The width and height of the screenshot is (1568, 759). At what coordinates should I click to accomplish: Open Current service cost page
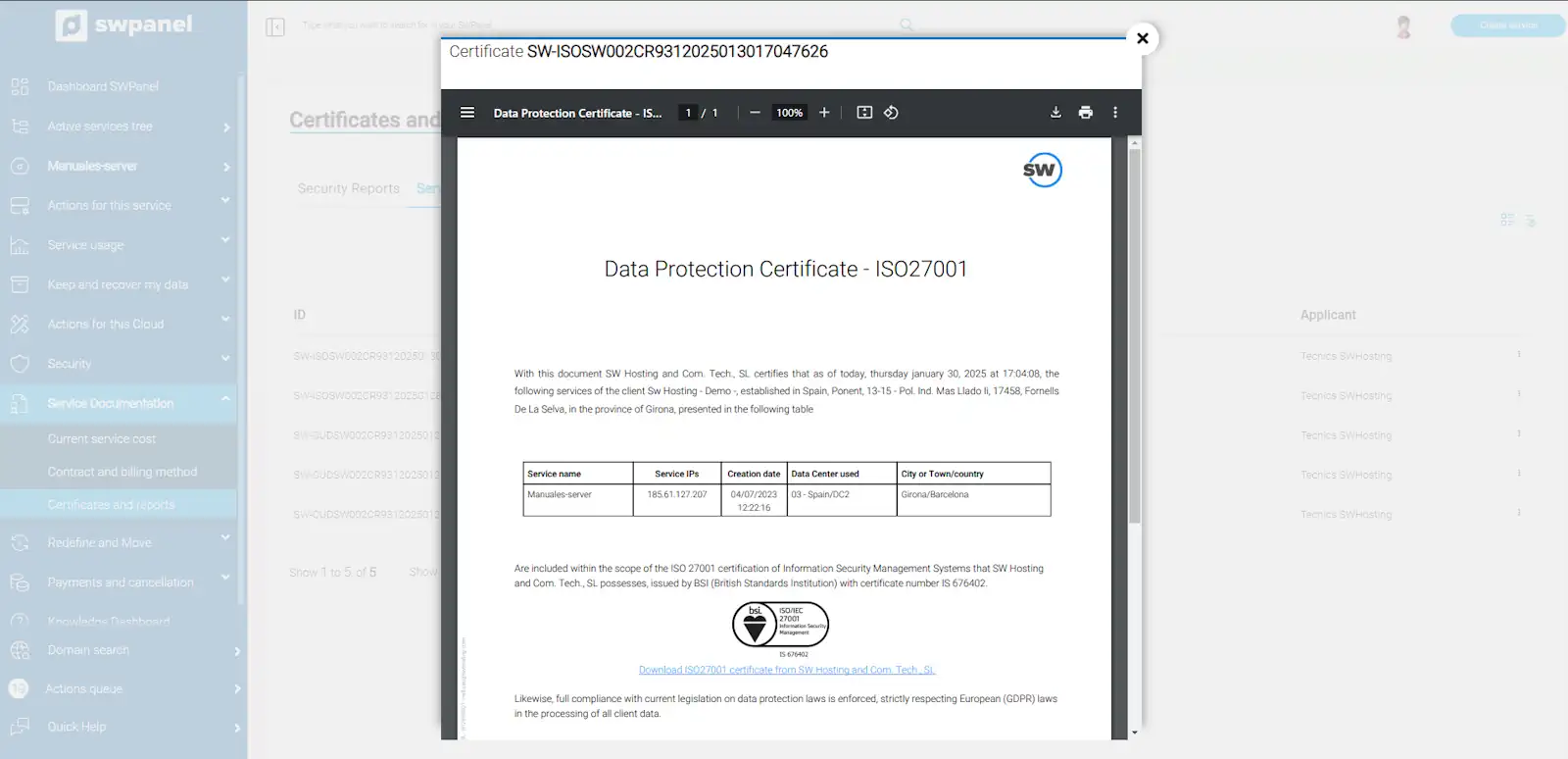(102, 439)
